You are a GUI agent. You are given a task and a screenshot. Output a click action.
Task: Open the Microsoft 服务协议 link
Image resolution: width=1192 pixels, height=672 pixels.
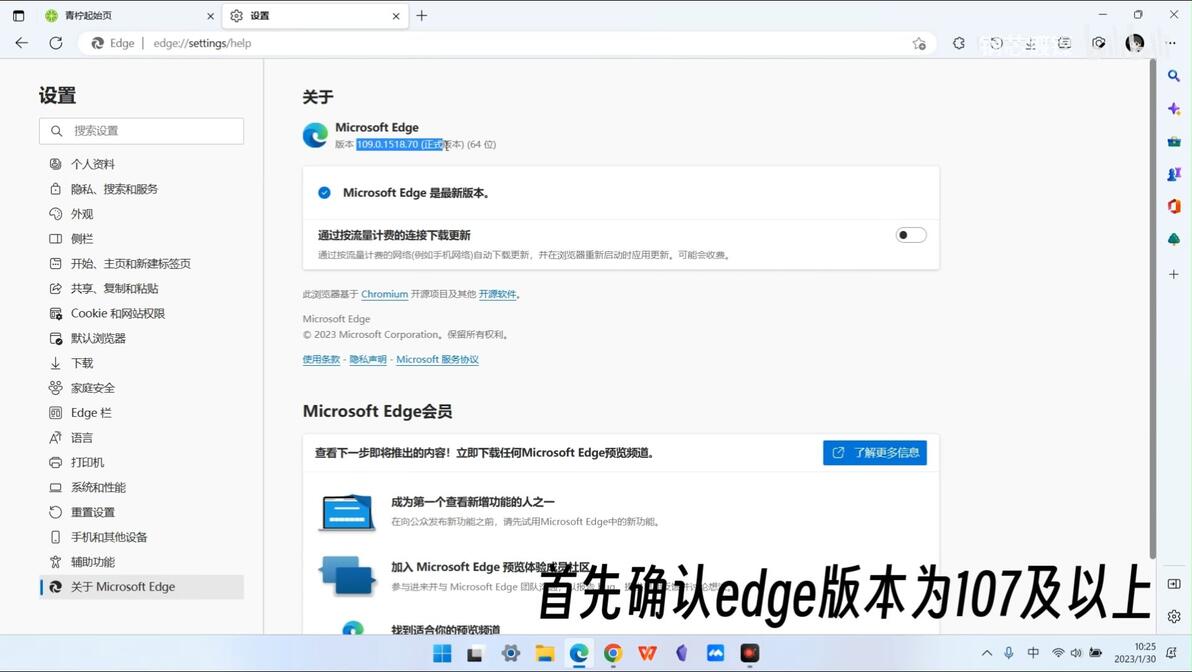coord(437,360)
